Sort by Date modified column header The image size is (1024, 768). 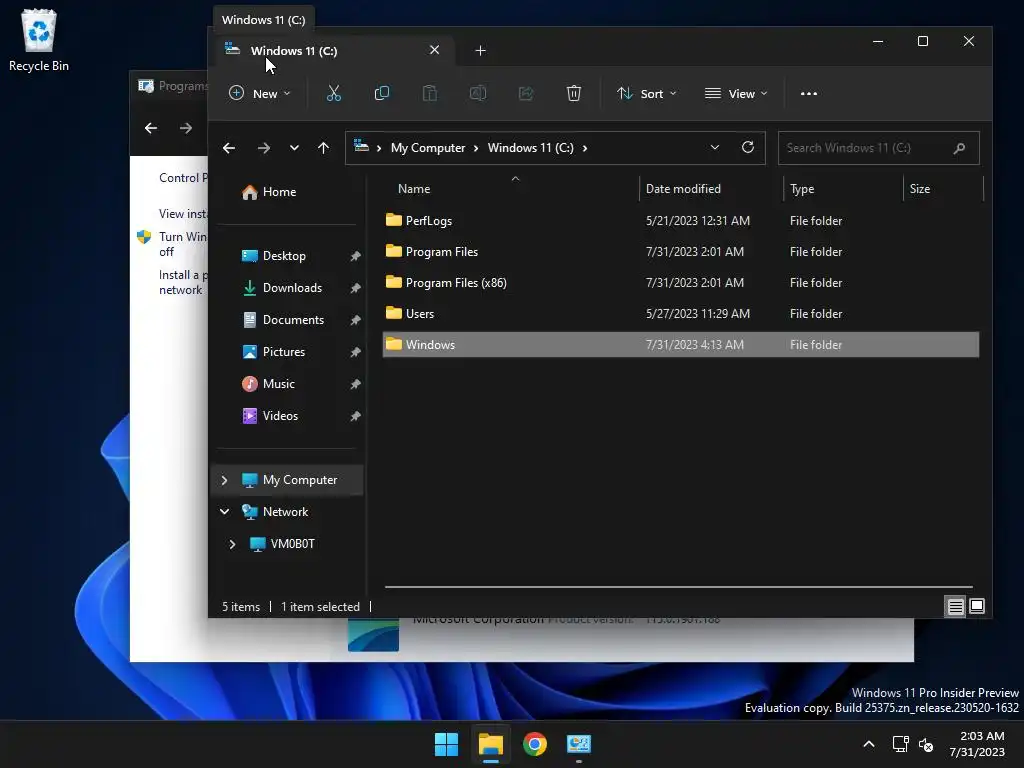click(x=683, y=189)
